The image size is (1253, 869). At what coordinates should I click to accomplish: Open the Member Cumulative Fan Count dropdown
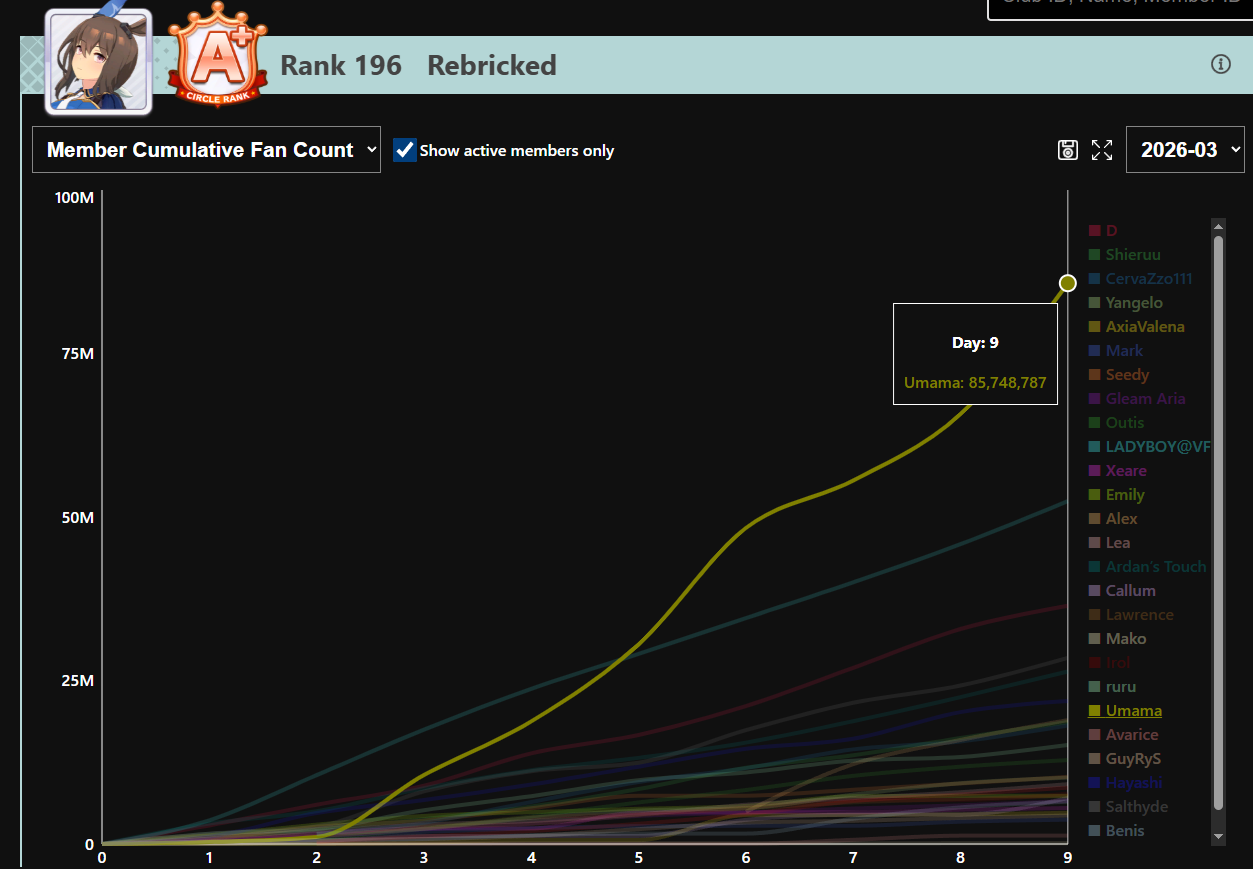tap(206, 149)
